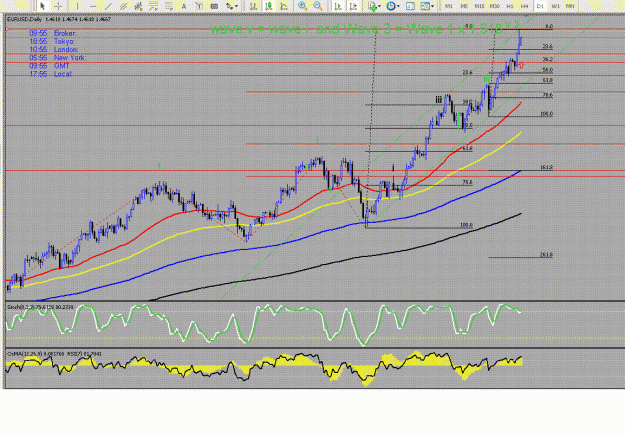The width and height of the screenshot is (625, 437).
Task: Expand the Templates dropdown arrow
Action: click(x=432, y=6)
